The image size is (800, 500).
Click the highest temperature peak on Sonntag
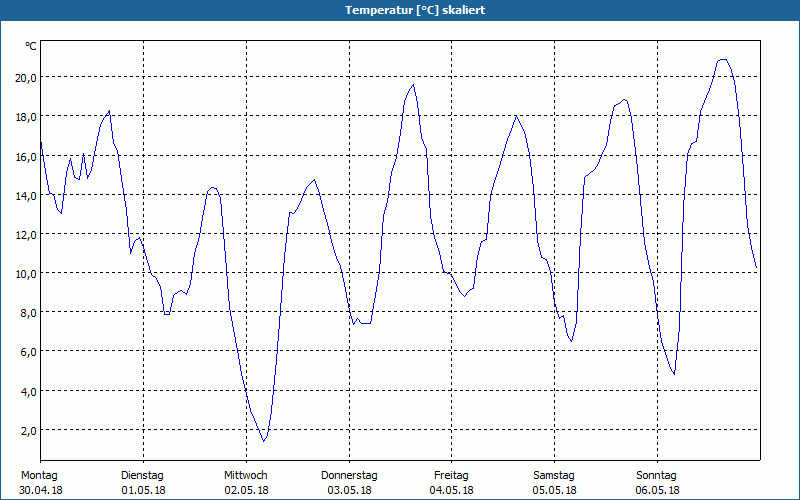click(722, 60)
